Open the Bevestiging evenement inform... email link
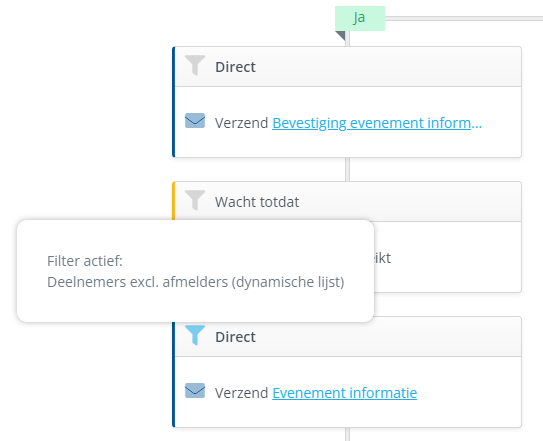The image size is (543, 441). click(377, 123)
